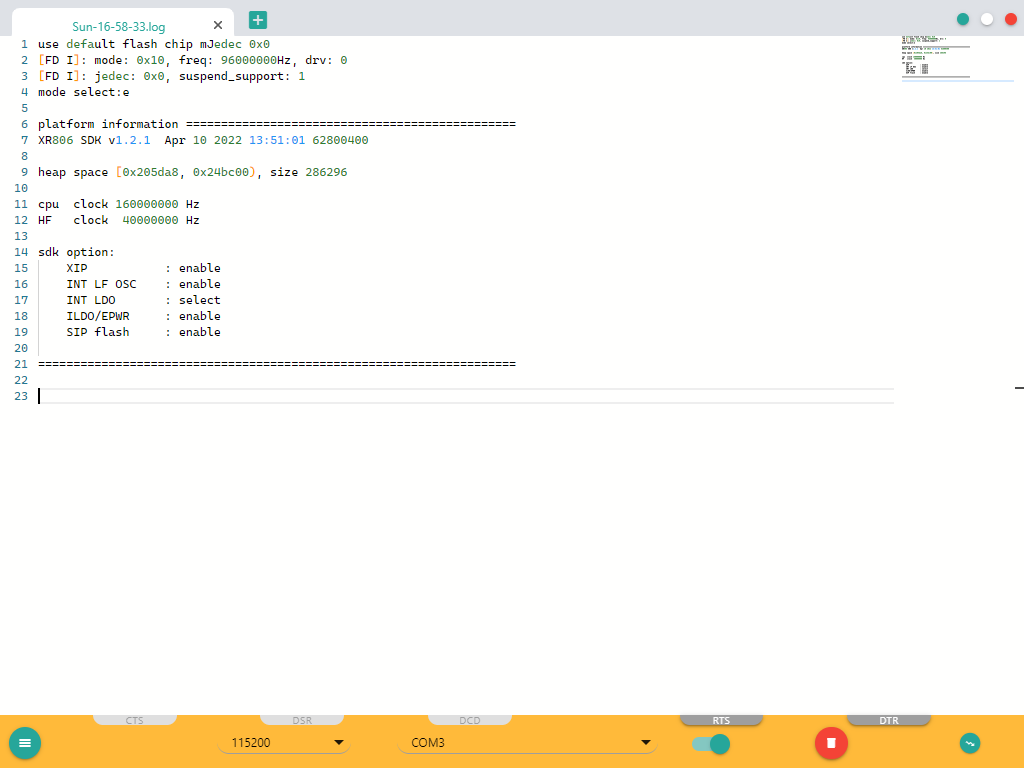Toggle the serial port connection switch
The width and height of the screenshot is (1024, 768).
point(711,743)
